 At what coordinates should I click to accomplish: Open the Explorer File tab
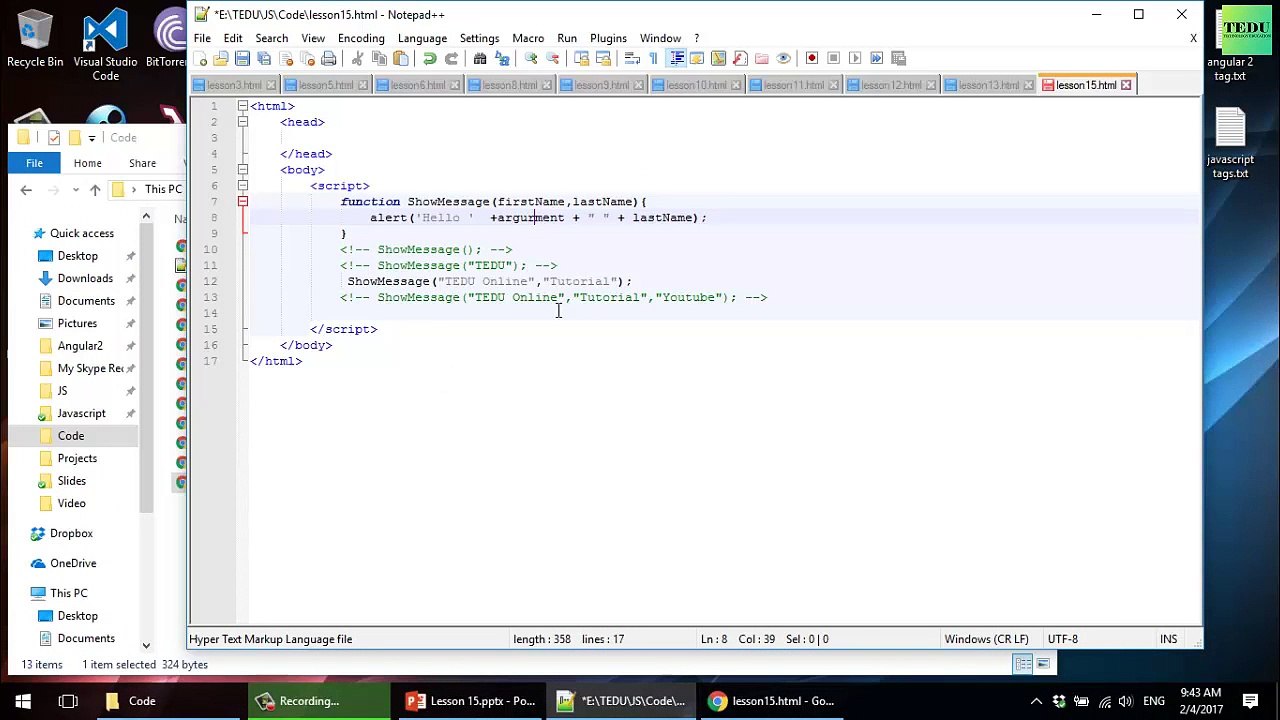tap(34, 163)
